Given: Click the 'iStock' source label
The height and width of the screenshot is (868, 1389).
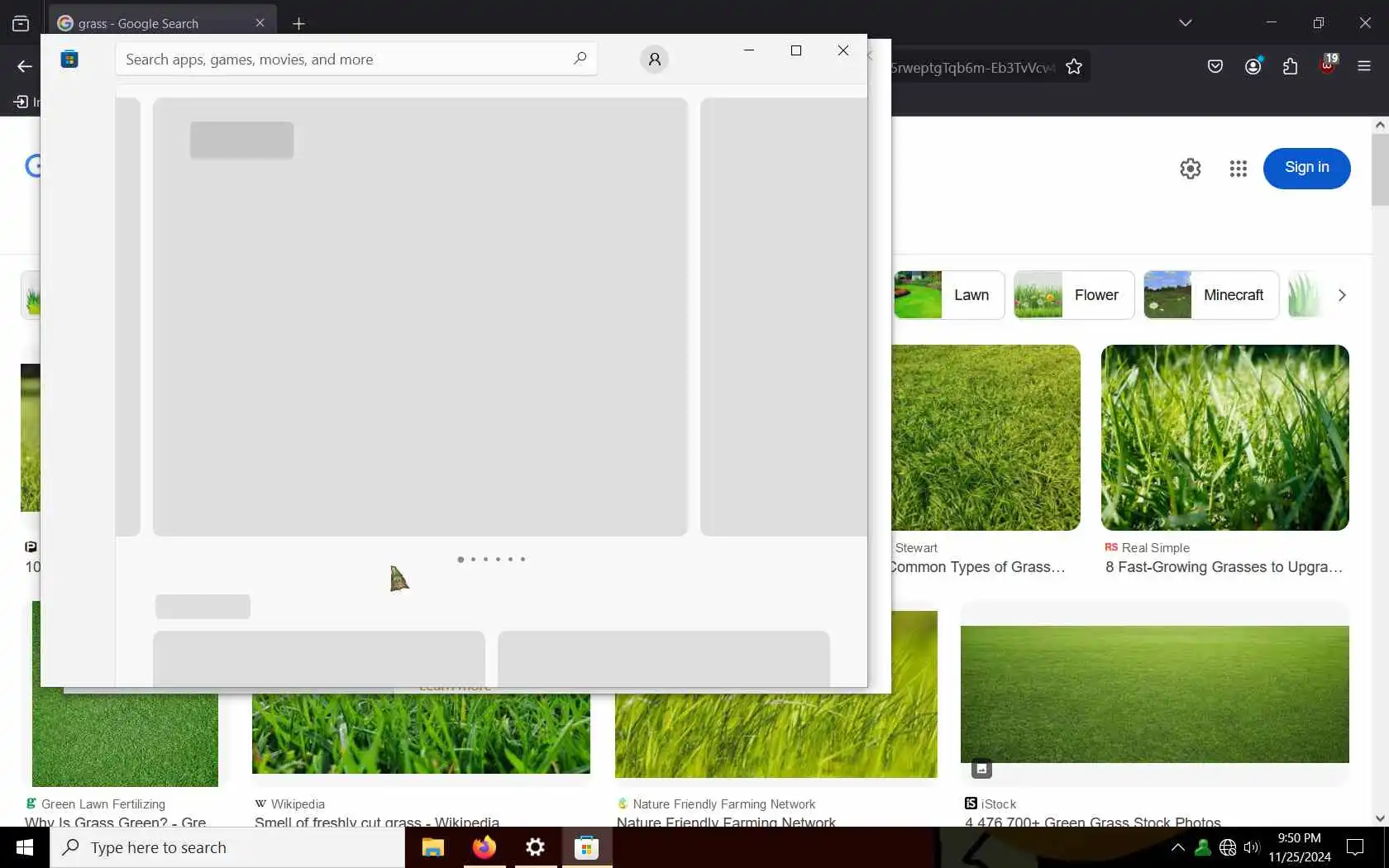Looking at the screenshot, I should click(x=999, y=804).
